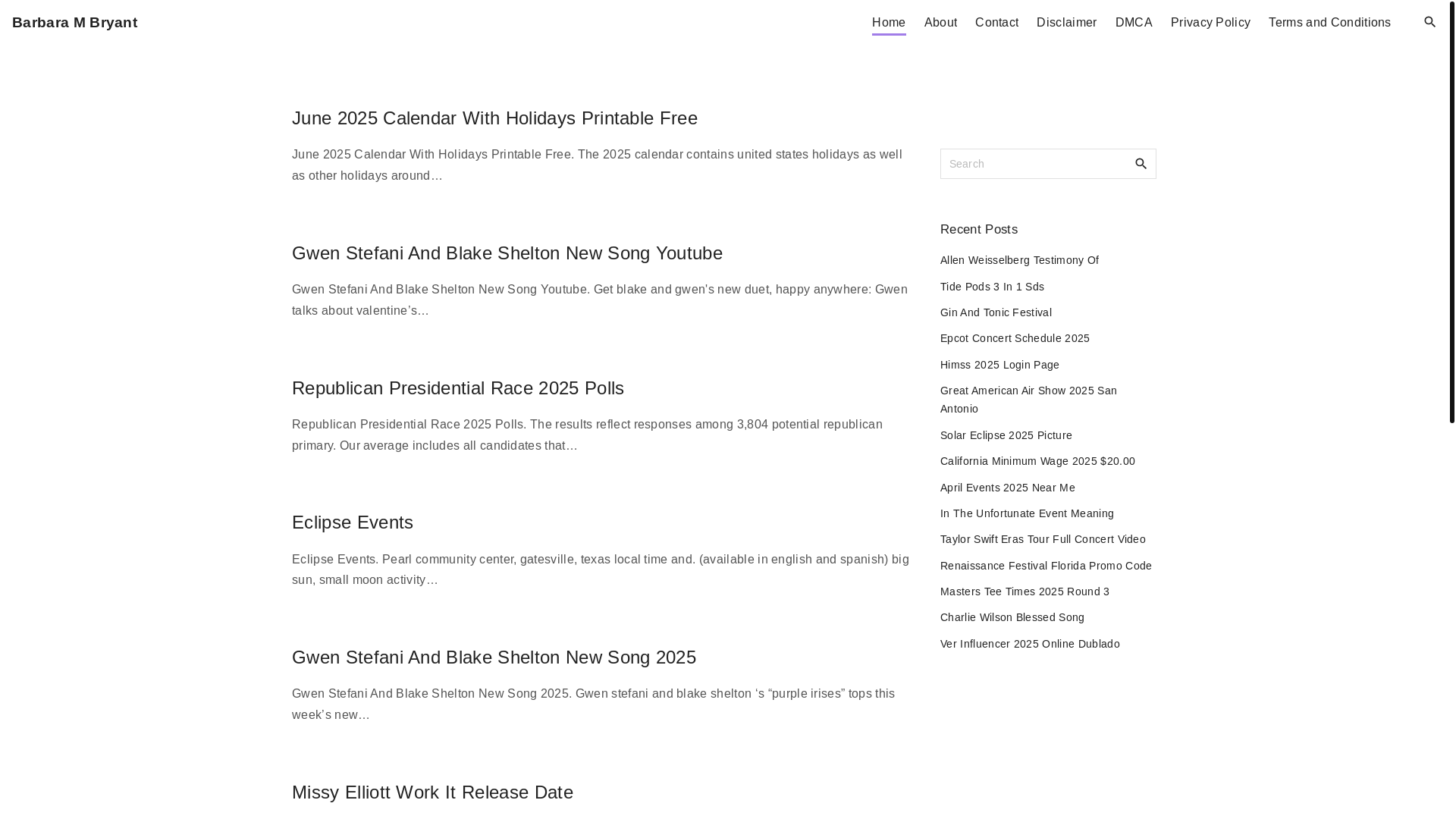Viewport: 1456px width, 819px height.
Task: Open Epcot Concert Schedule 2025 link
Action: tap(1015, 338)
